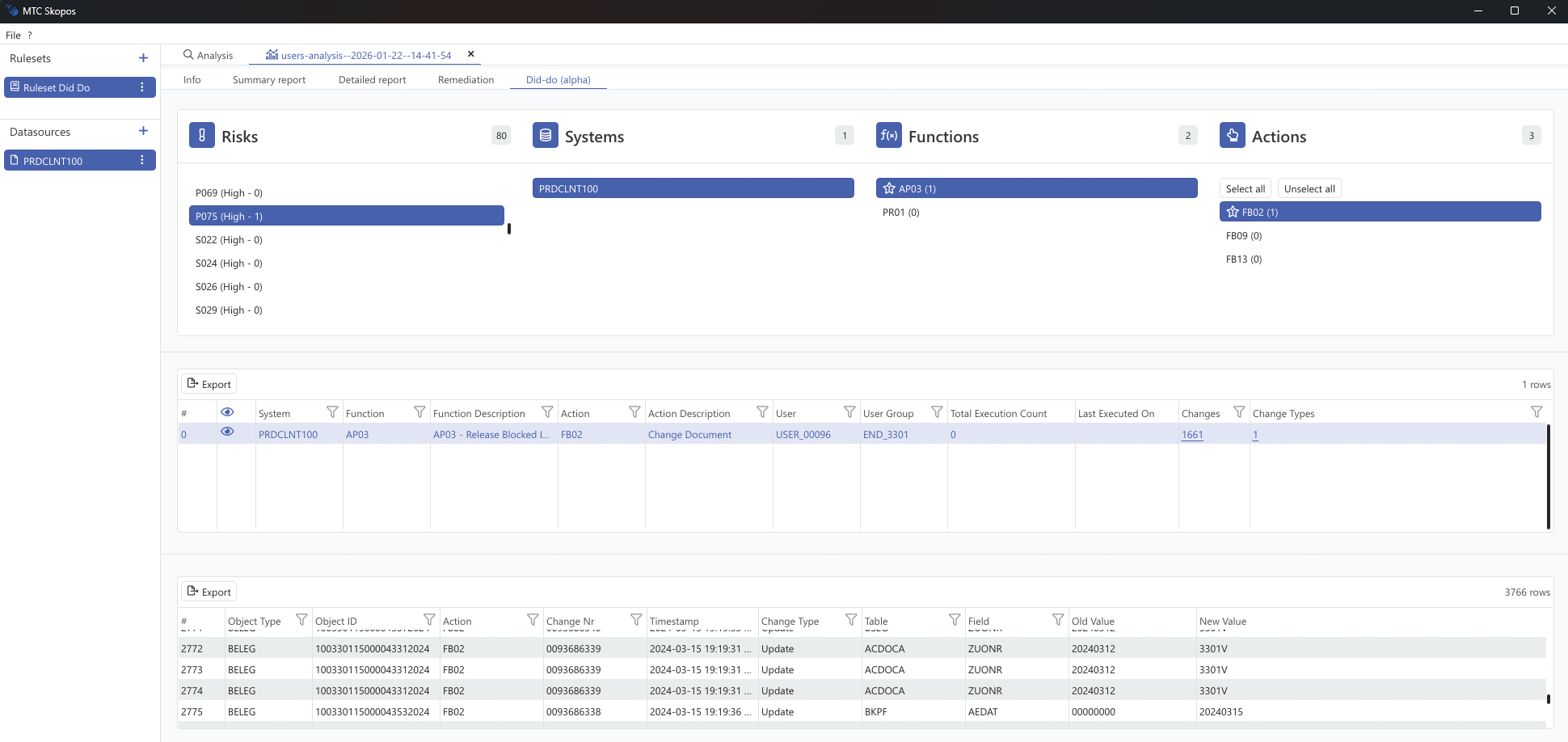Screen dimensions: 1568x742
Task: Open the filter on the Change Type column
Action: click(x=851, y=619)
